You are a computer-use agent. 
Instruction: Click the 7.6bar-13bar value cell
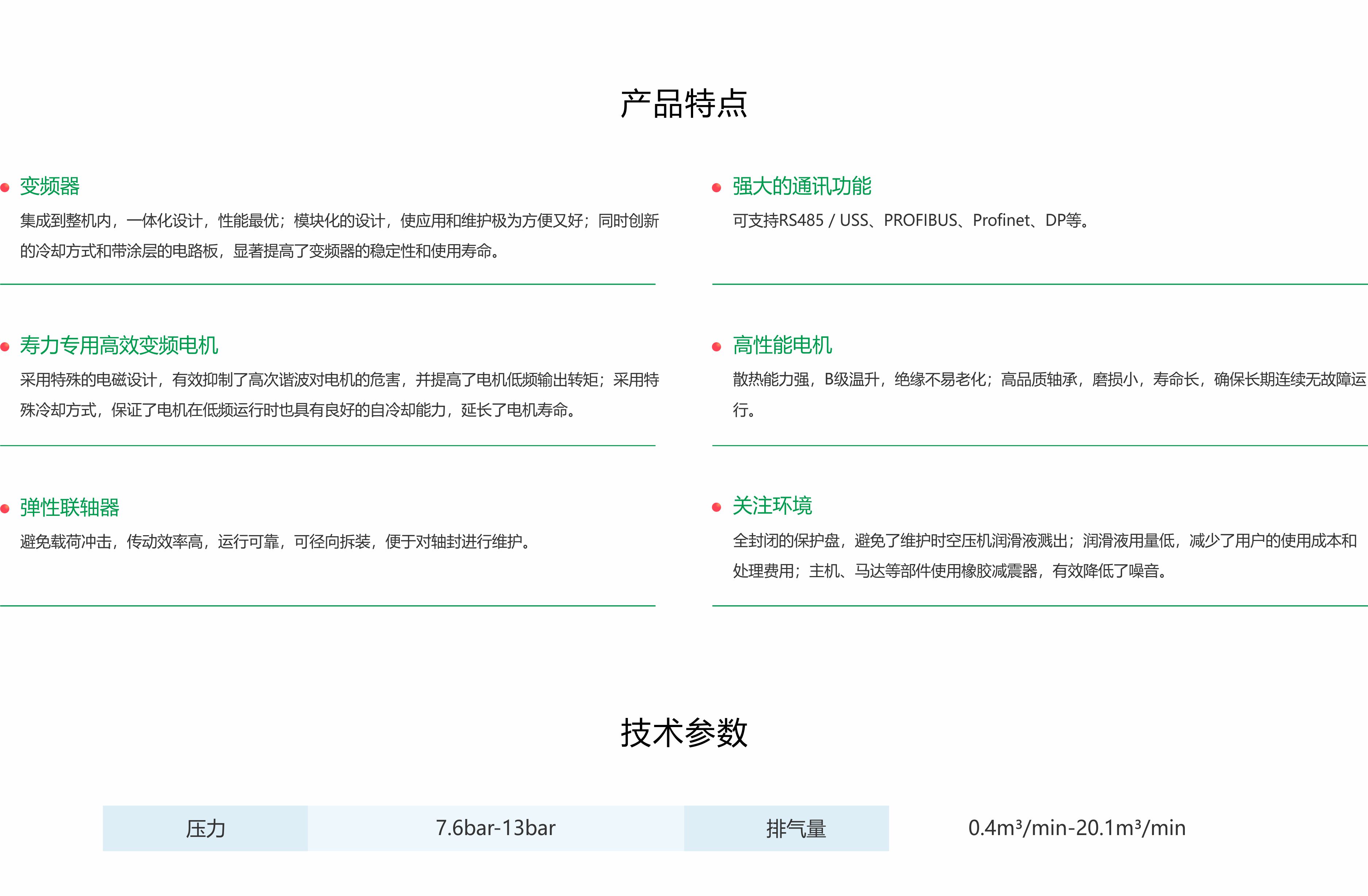tap(495, 828)
